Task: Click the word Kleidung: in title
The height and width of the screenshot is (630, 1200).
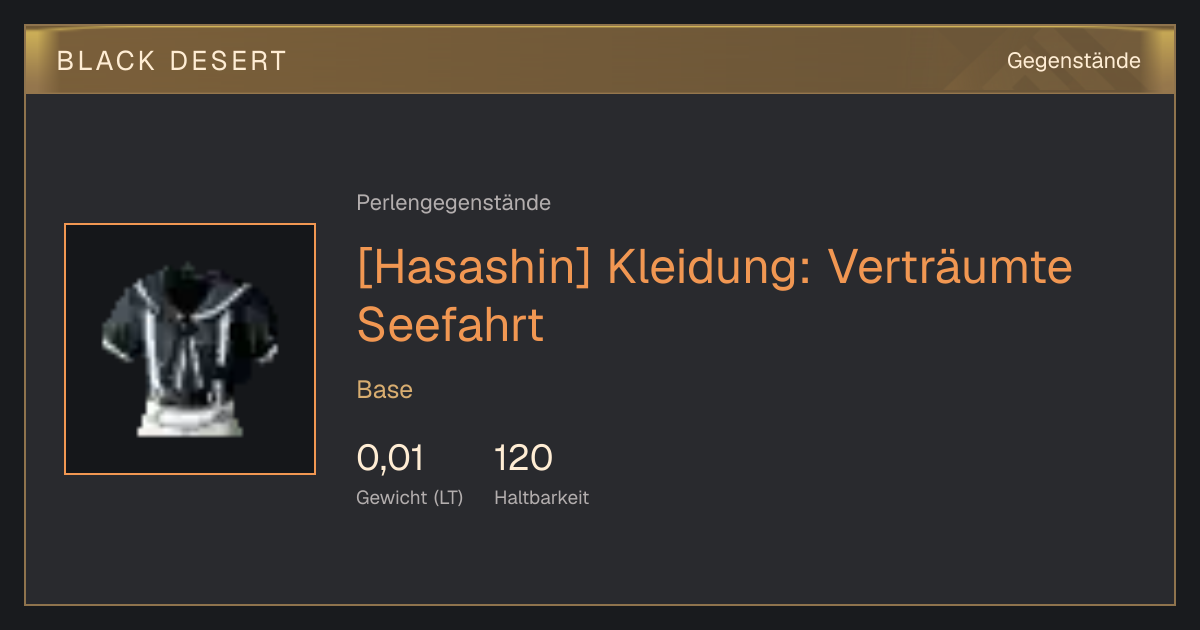Action: [x=710, y=267]
